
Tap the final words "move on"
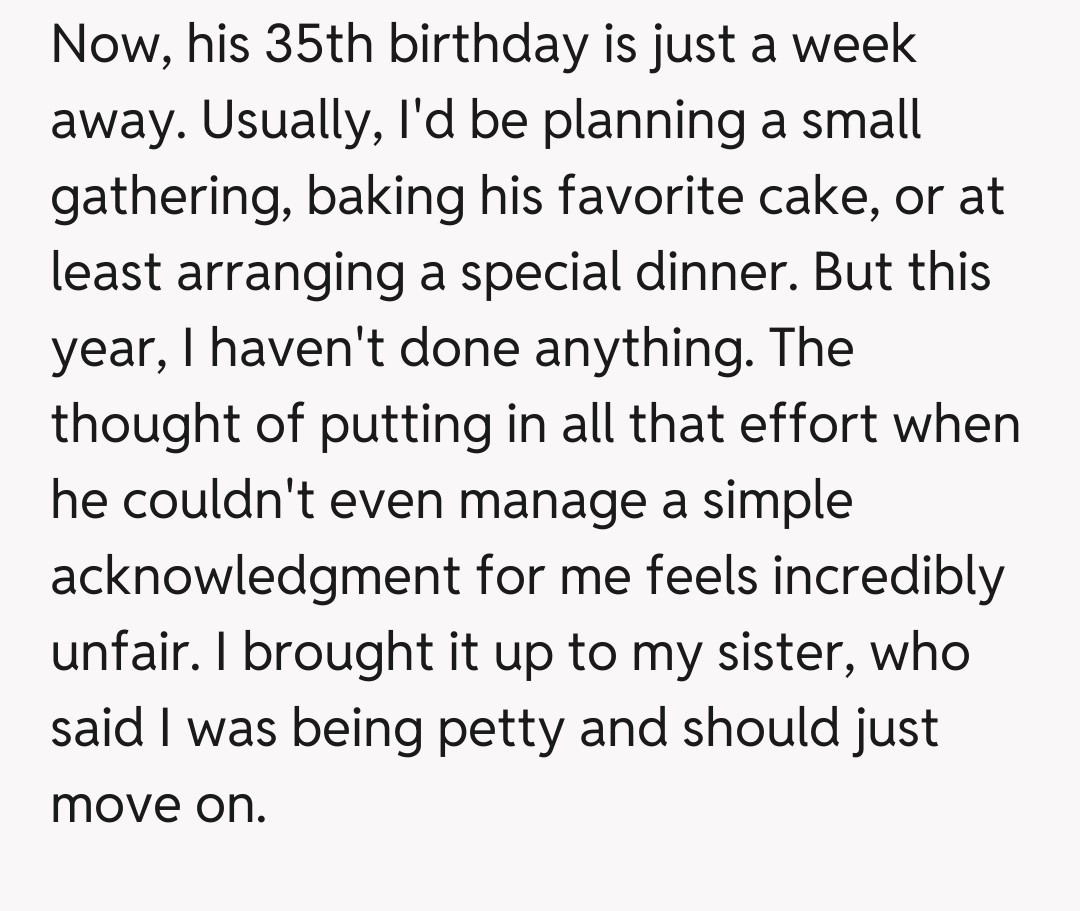[x=158, y=805]
